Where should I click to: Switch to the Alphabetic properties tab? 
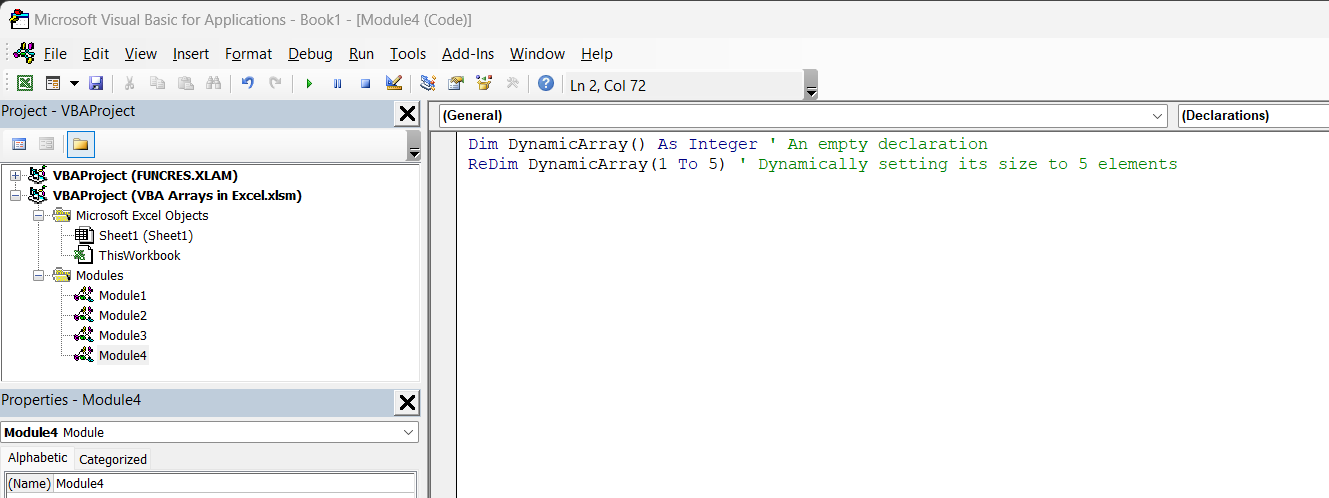[38, 458]
